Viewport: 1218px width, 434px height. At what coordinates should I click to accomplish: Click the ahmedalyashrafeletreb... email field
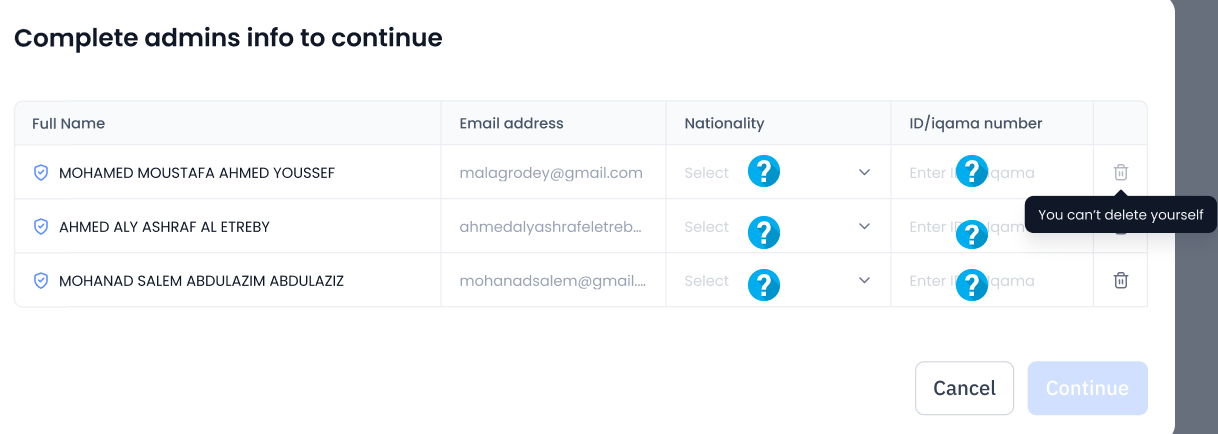[551, 227]
